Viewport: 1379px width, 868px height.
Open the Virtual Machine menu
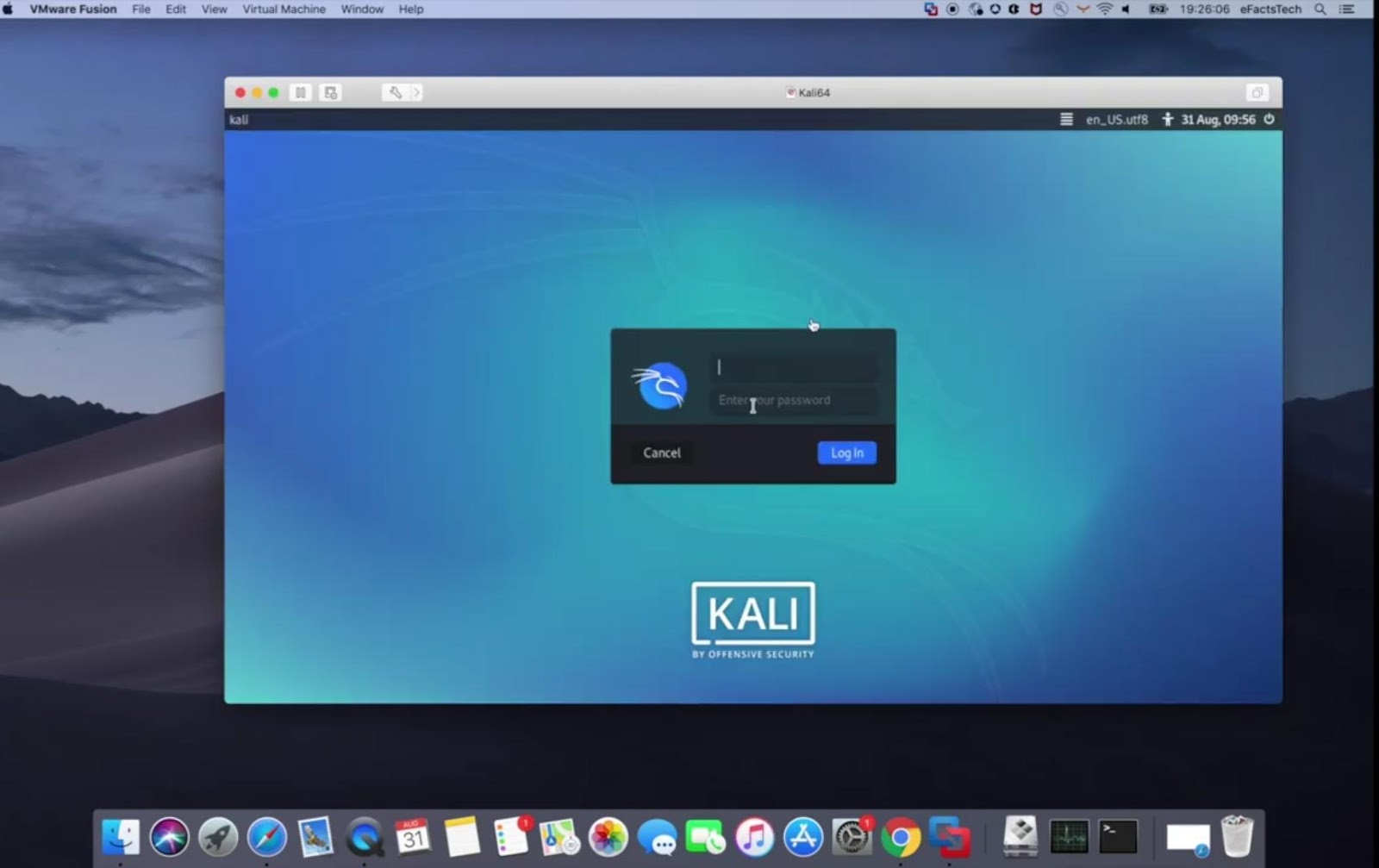284,9
